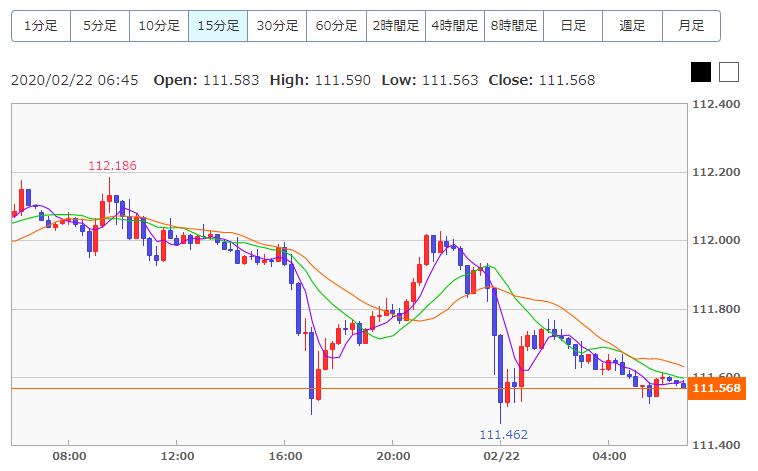Viewport: 758px width, 471px height.
Task: Click the 112.400 price axis label
Action: pyautogui.click(x=716, y=104)
